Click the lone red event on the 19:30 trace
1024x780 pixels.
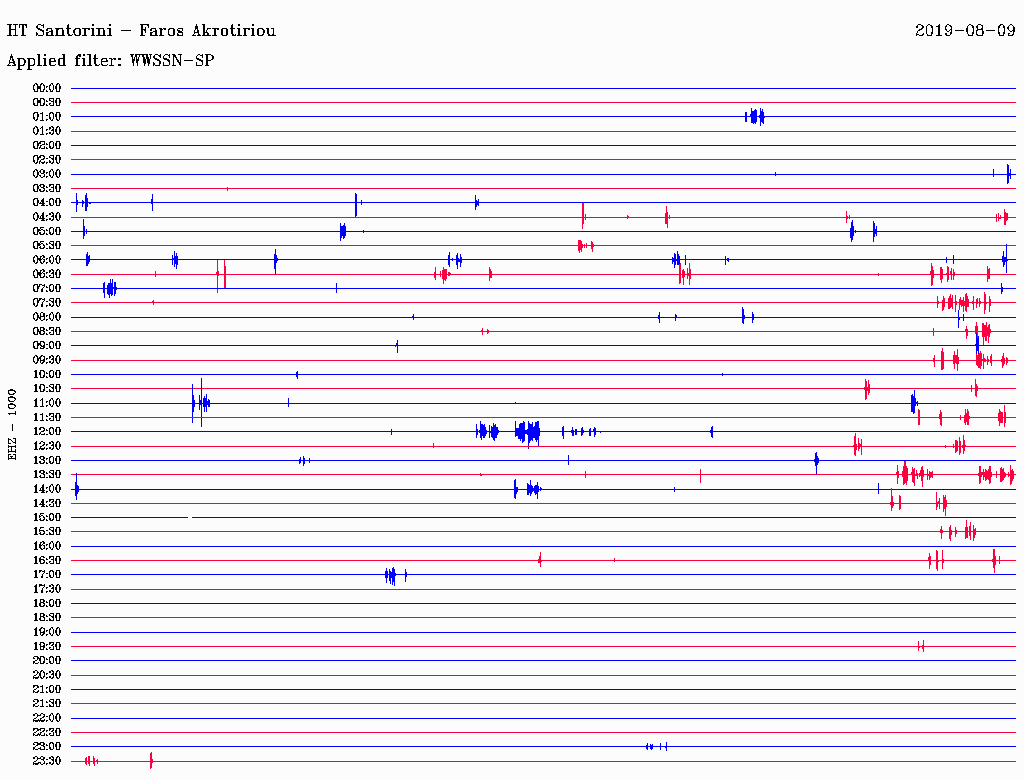pyautogui.click(x=921, y=647)
